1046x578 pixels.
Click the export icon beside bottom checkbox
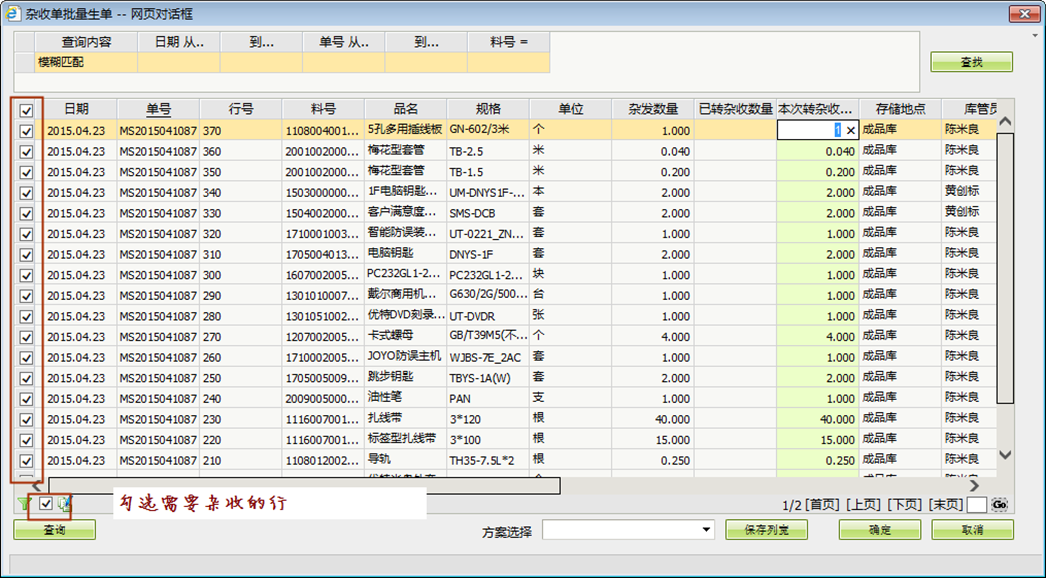[64, 504]
